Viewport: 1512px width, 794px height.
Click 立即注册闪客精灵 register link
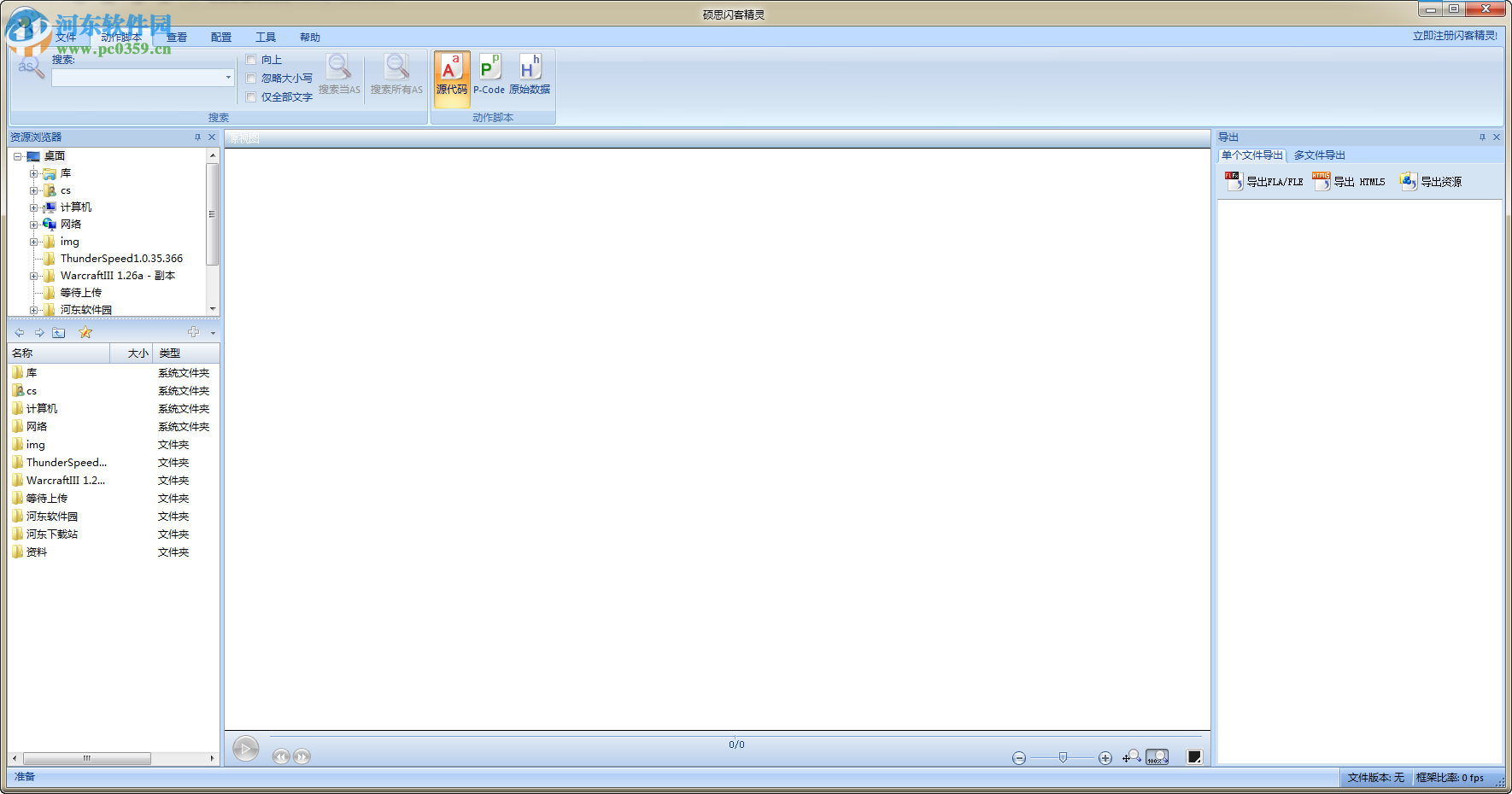pyautogui.click(x=1455, y=36)
